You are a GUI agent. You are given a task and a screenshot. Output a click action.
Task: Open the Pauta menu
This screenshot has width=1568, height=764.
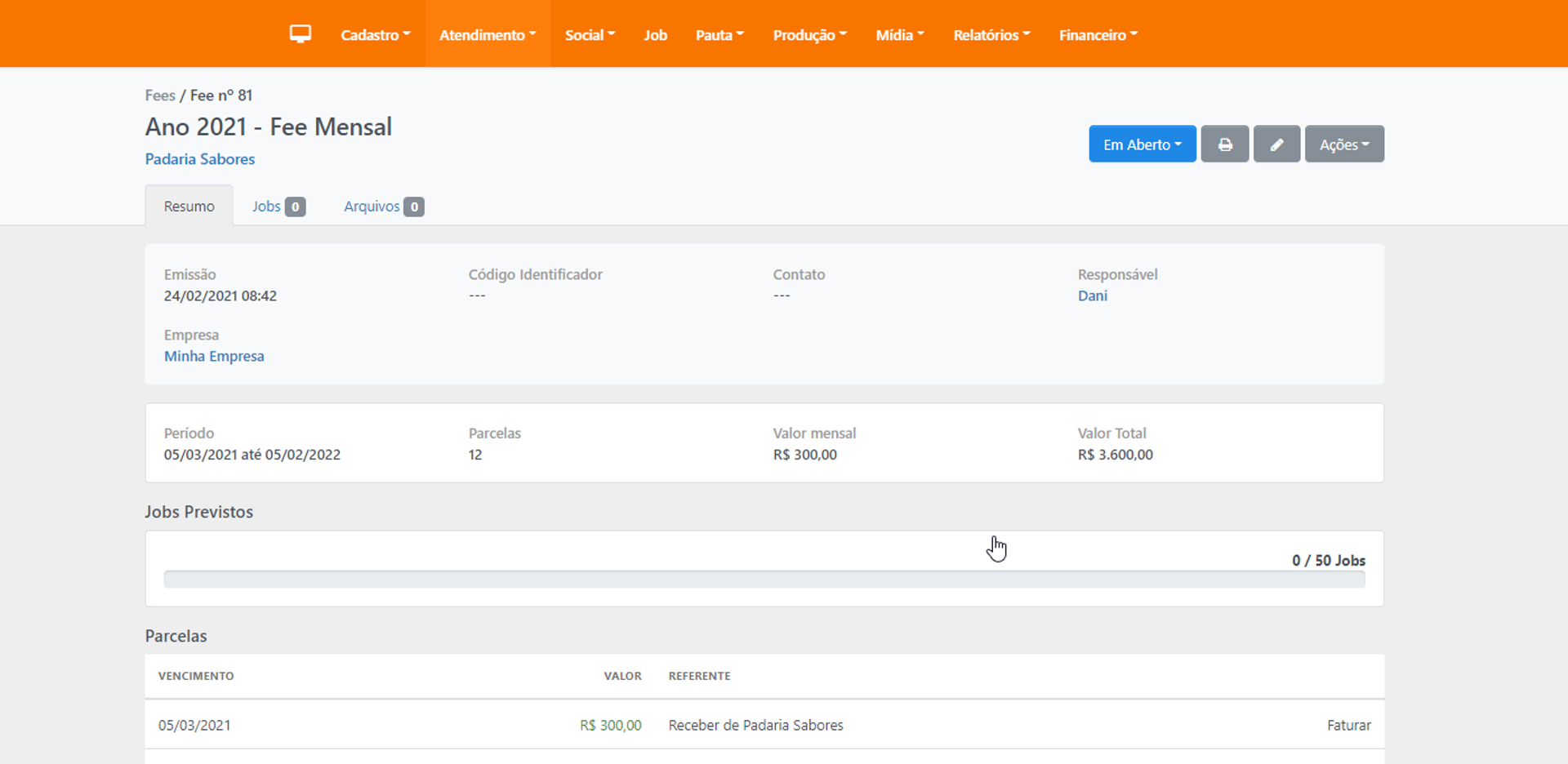[x=719, y=35]
